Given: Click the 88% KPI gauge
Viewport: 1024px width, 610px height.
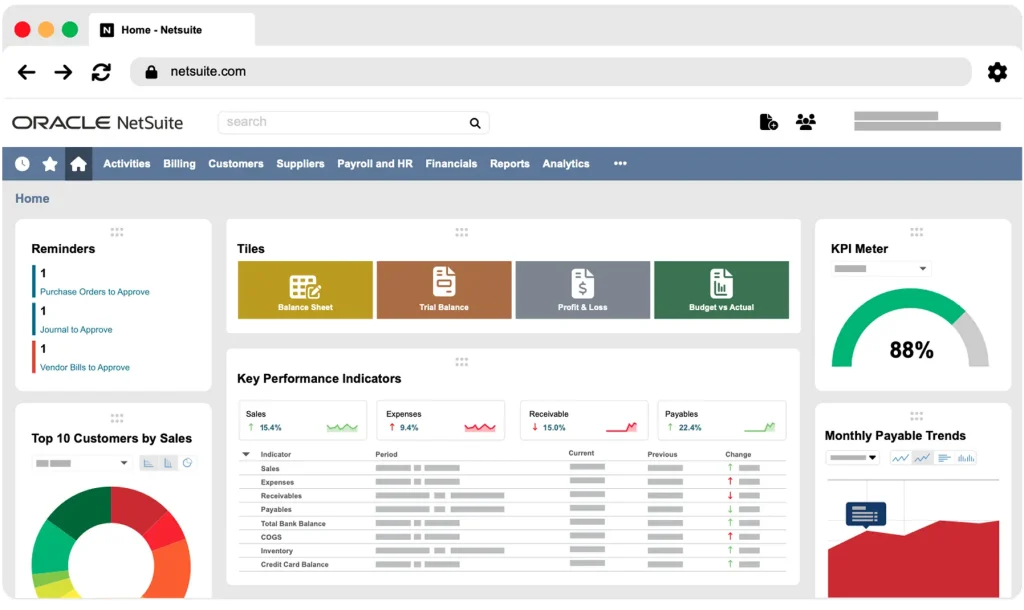Looking at the screenshot, I should 910,330.
